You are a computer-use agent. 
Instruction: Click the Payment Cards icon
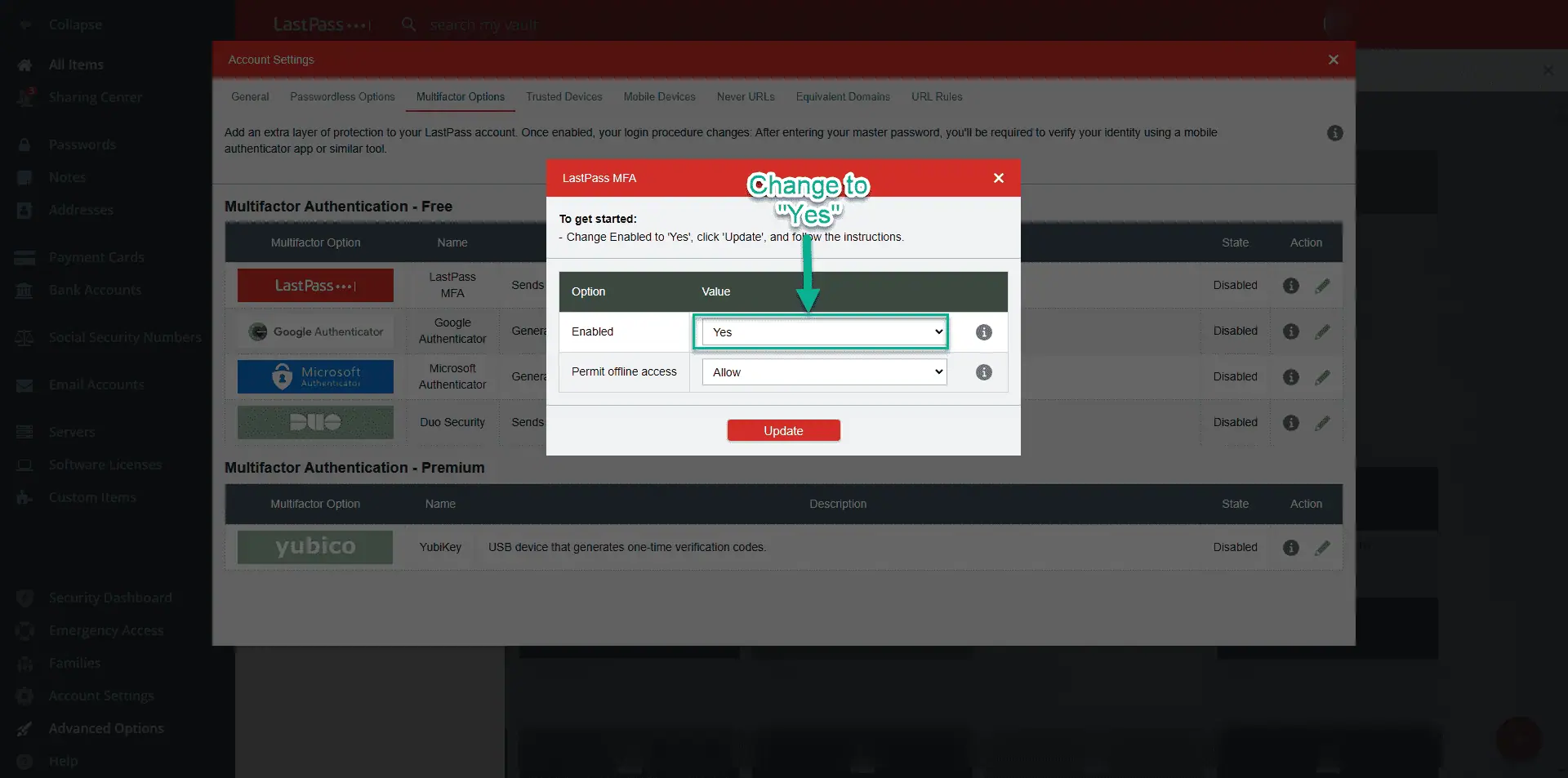[x=24, y=257]
